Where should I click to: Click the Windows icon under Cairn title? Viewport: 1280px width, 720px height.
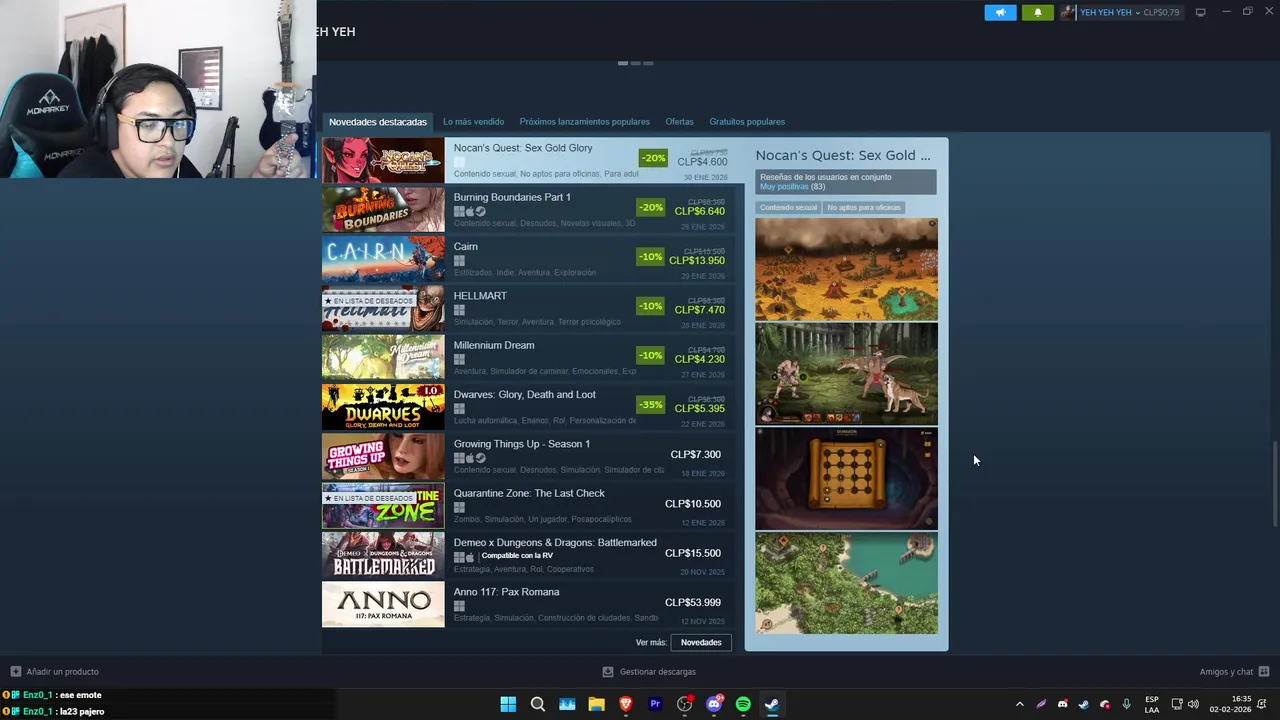(459, 261)
